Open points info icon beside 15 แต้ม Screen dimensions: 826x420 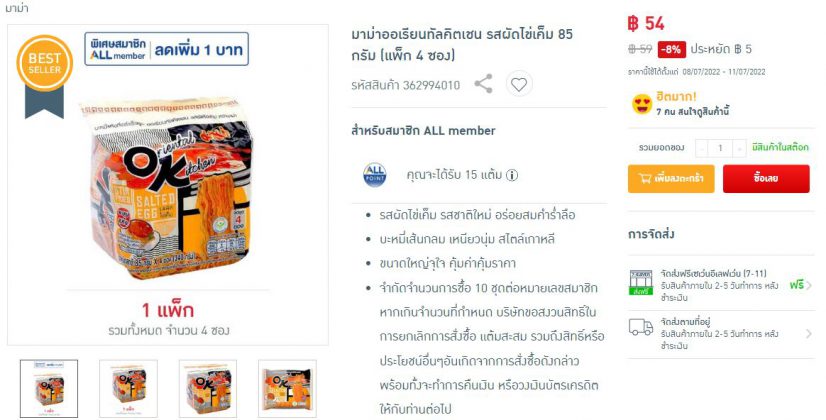click(512, 175)
